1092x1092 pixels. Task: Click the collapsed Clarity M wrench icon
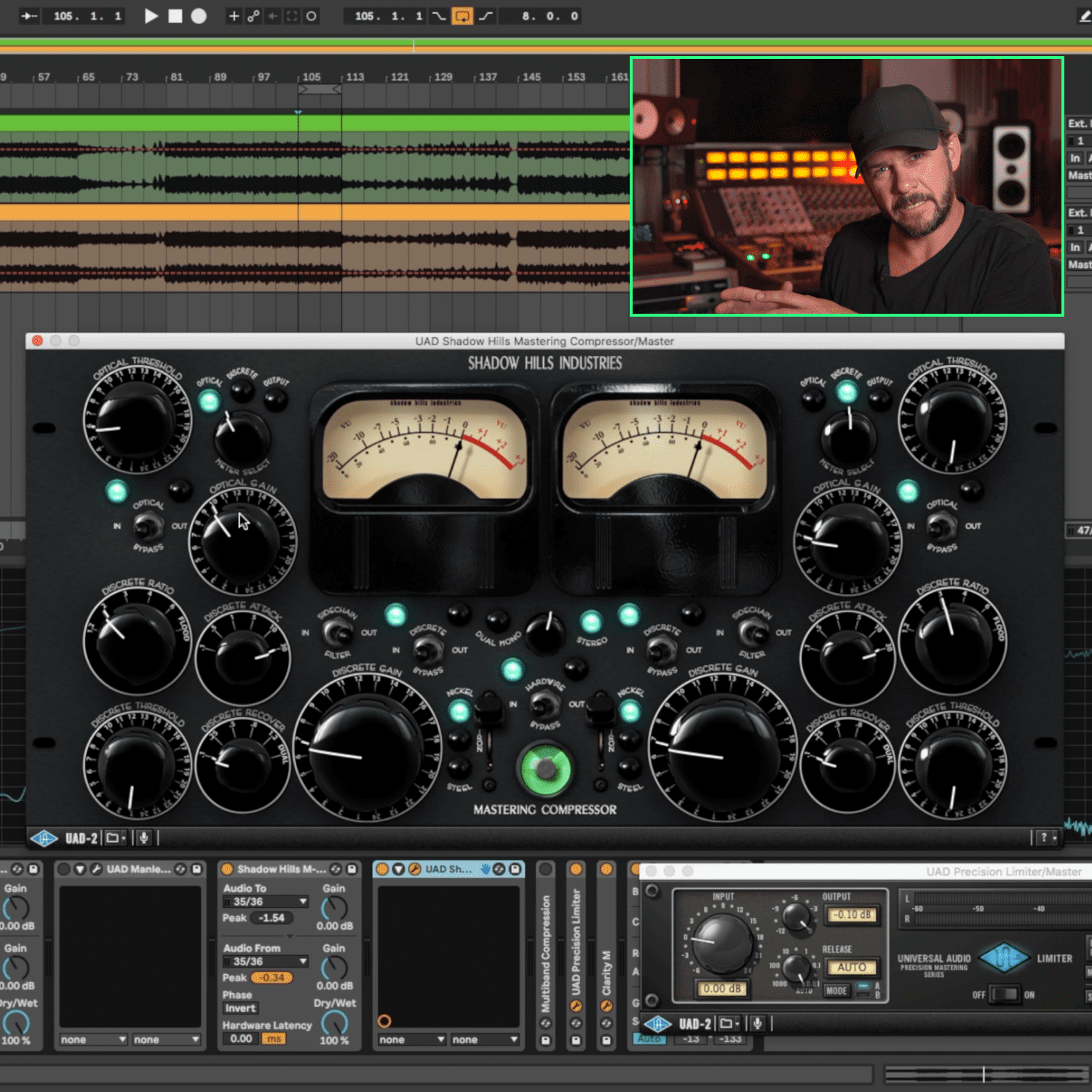(606, 1007)
